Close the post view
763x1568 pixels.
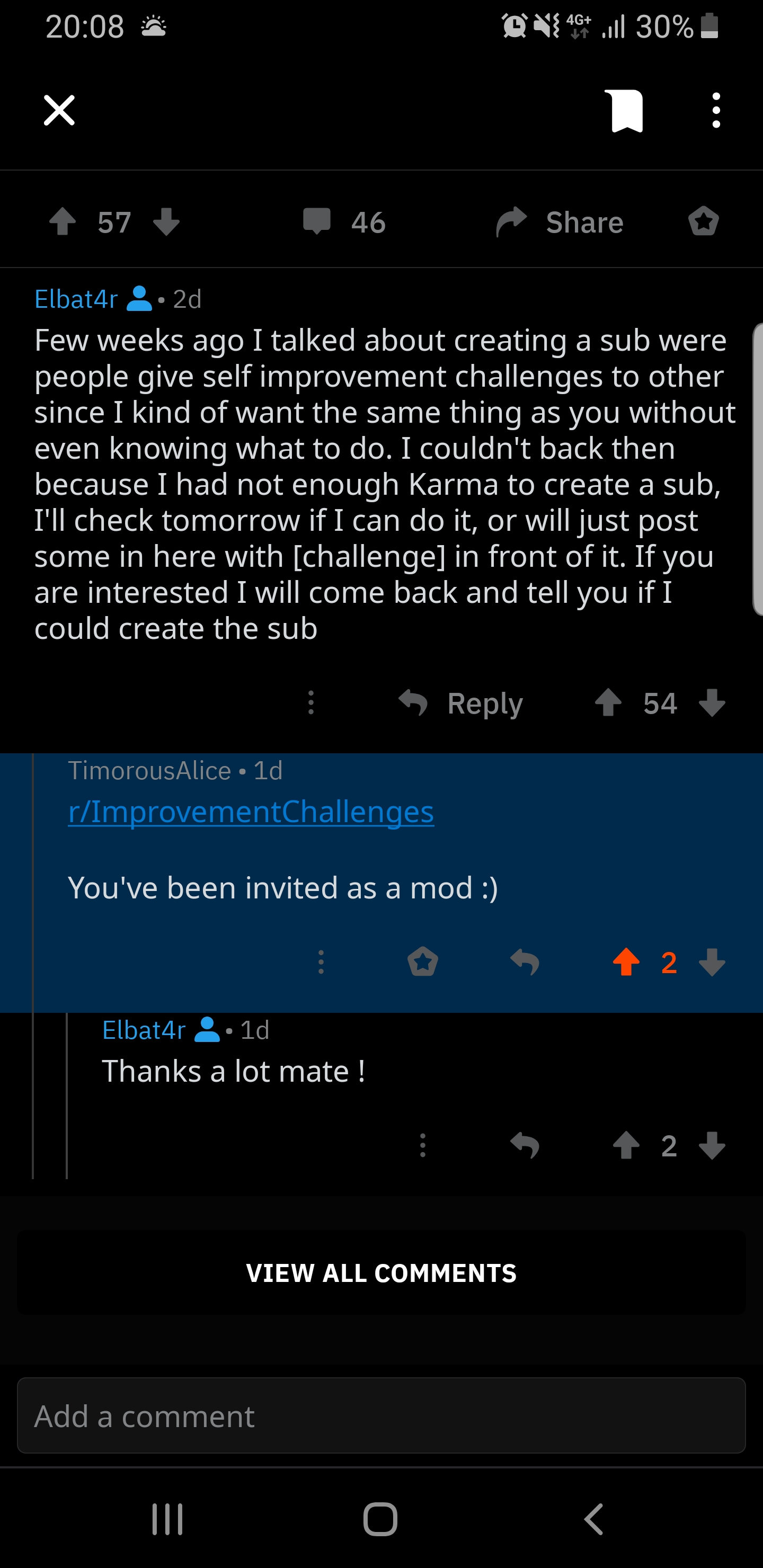tap(59, 111)
